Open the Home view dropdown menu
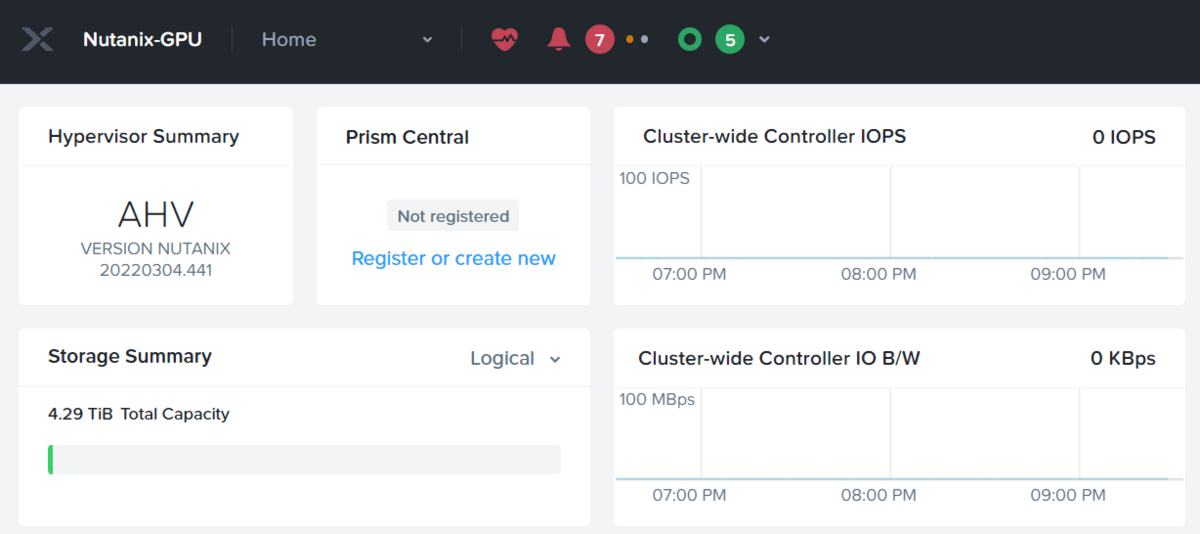Screen dimensions: 1200x534 coord(347,39)
